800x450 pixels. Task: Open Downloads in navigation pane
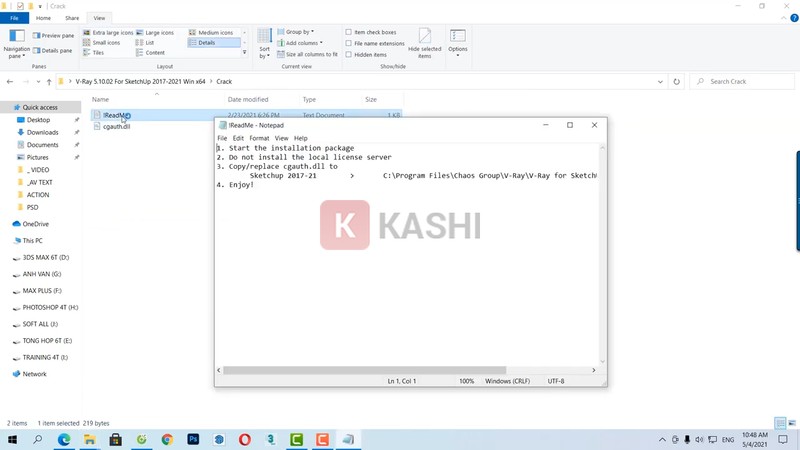tap(42, 132)
